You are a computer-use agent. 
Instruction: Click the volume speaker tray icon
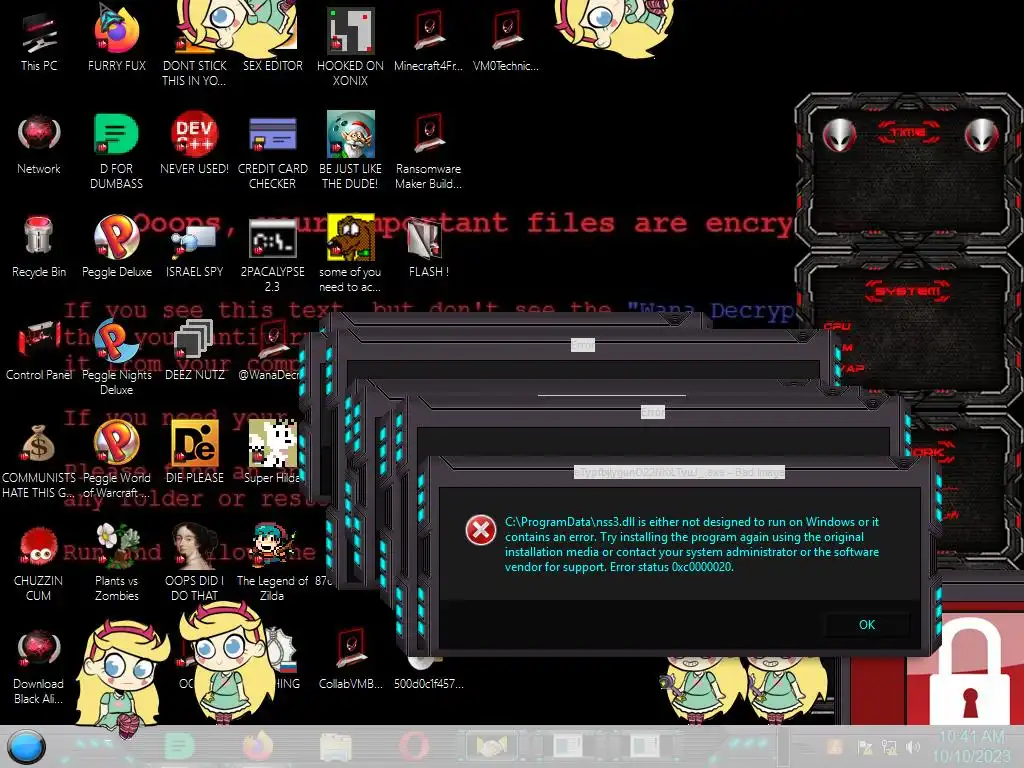coord(913,746)
